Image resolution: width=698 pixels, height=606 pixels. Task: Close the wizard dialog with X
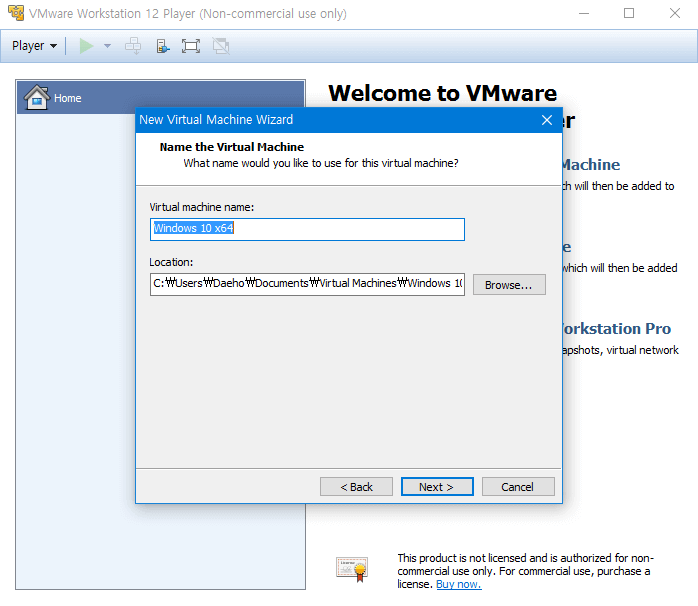pos(546,120)
